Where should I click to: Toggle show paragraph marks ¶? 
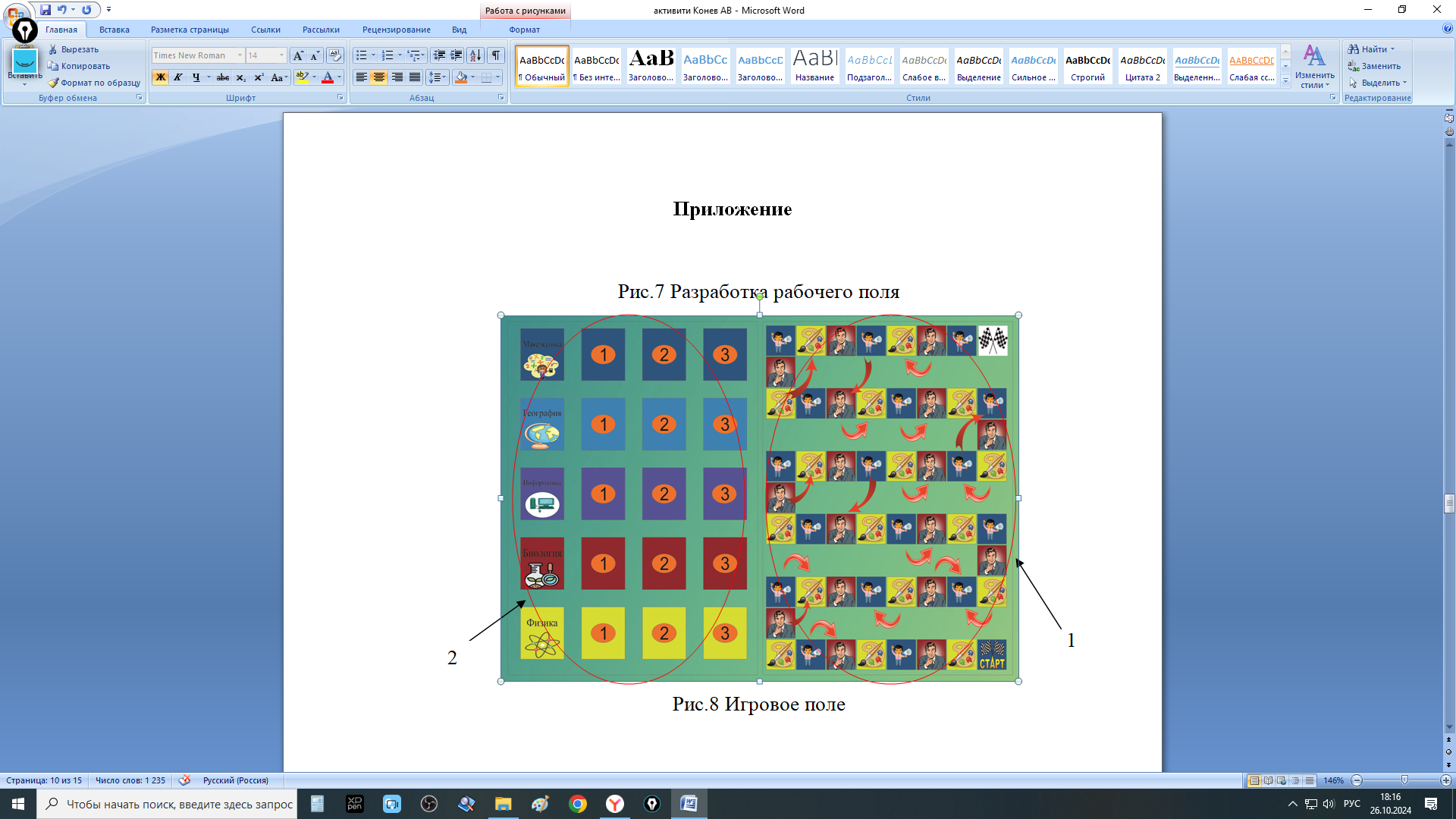point(495,55)
